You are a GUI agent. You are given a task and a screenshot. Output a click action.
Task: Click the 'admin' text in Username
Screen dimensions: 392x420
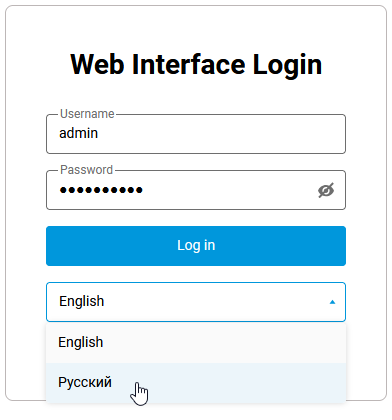pos(78,133)
